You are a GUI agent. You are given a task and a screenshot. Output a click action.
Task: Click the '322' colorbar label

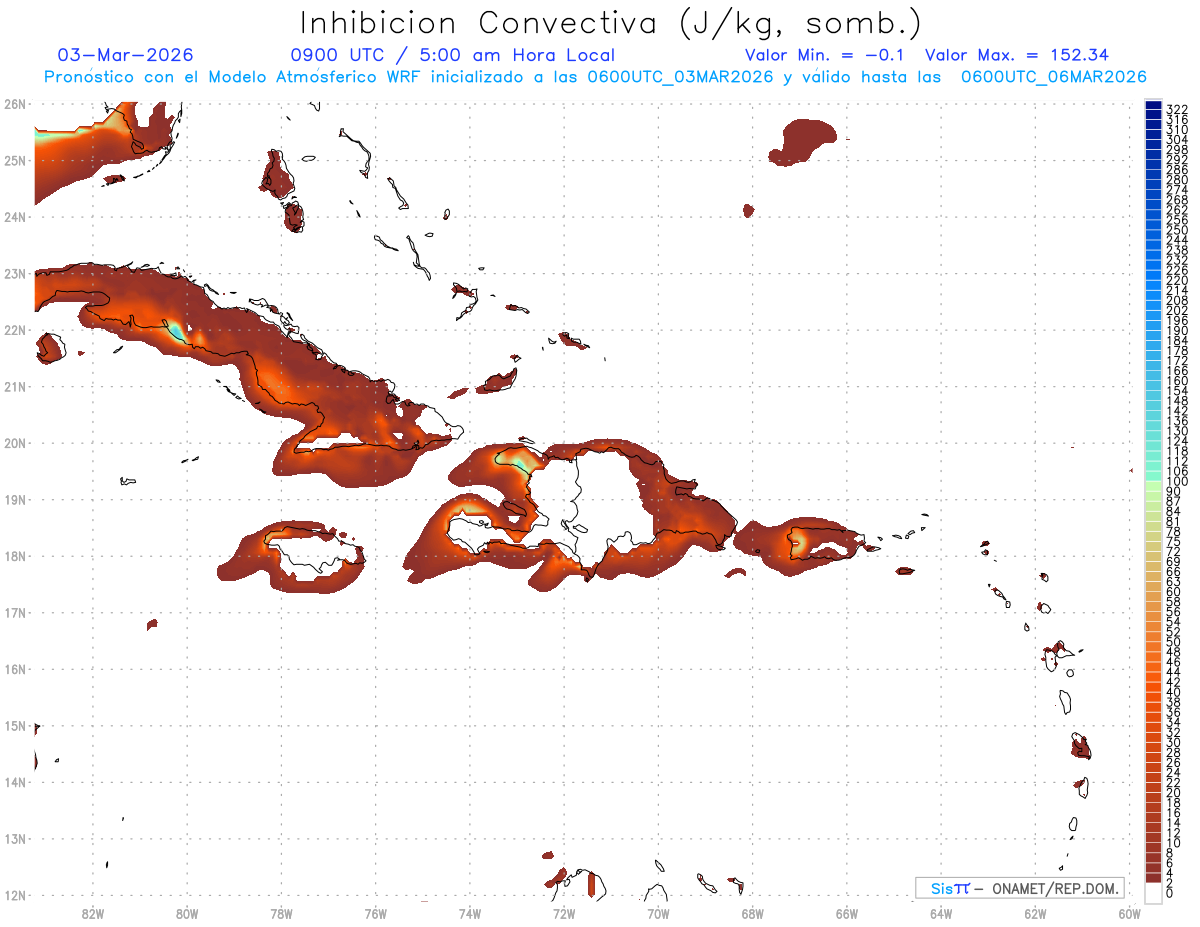(x=1176, y=109)
